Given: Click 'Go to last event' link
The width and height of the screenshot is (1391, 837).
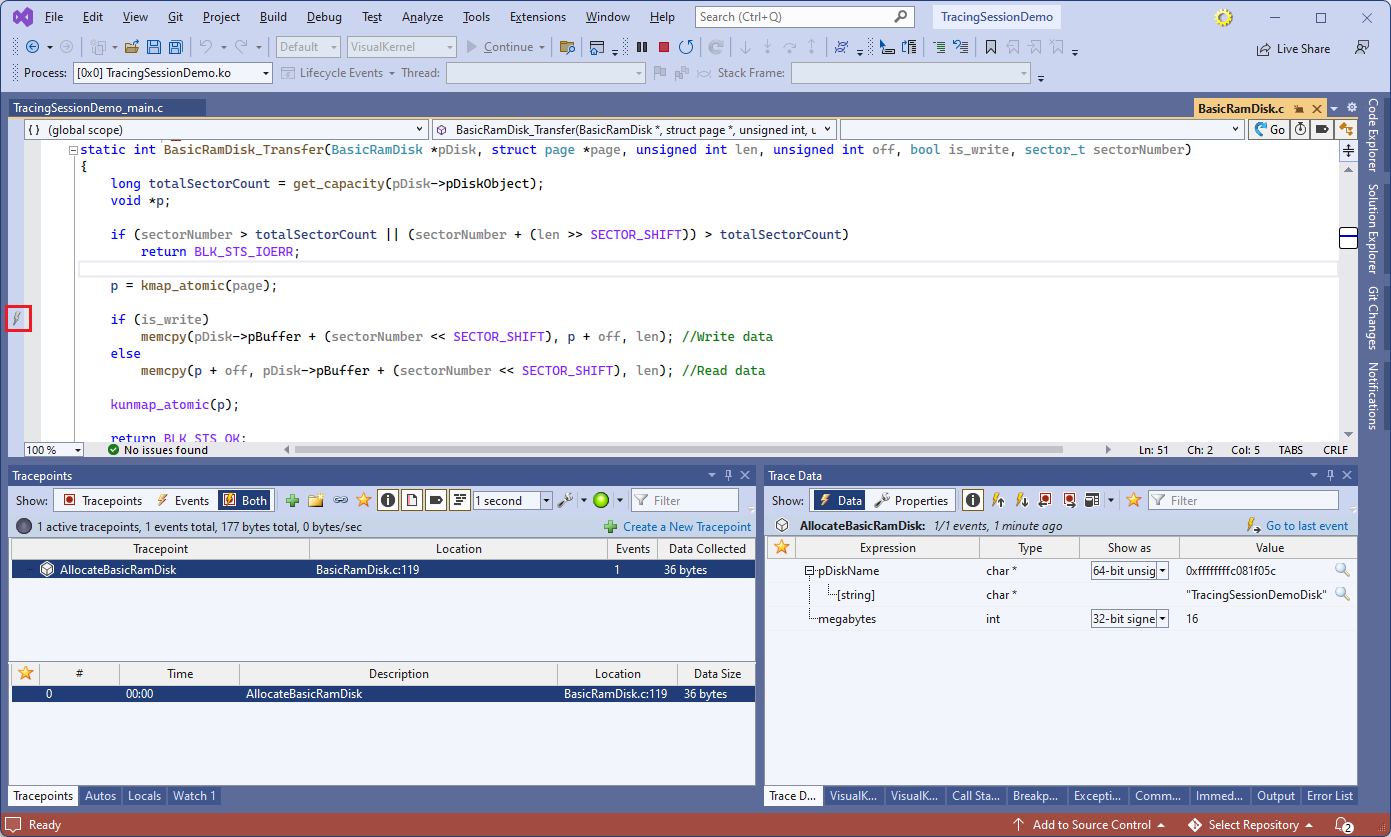Looking at the screenshot, I should [x=1306, y=526].
